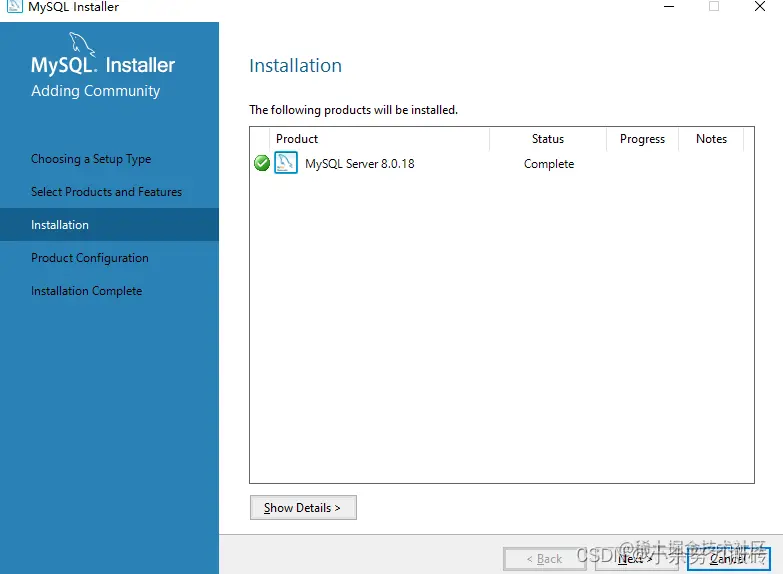Go to Select Products and Features step

106,192
